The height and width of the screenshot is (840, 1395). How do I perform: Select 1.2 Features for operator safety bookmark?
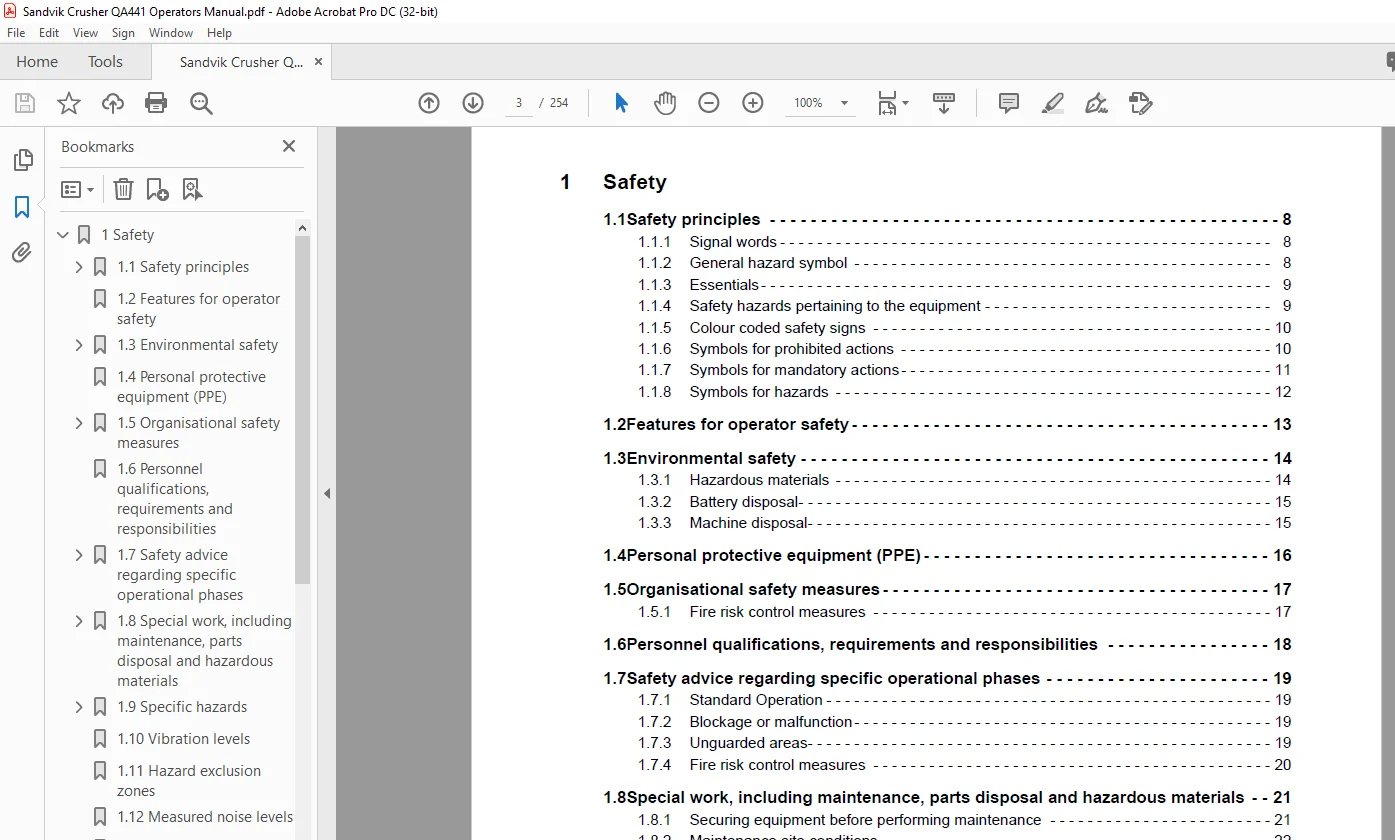[x=198, y=309]
